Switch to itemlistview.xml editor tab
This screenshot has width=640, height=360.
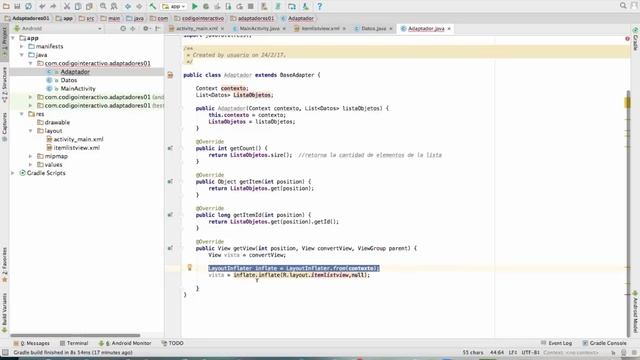(320, 29)
